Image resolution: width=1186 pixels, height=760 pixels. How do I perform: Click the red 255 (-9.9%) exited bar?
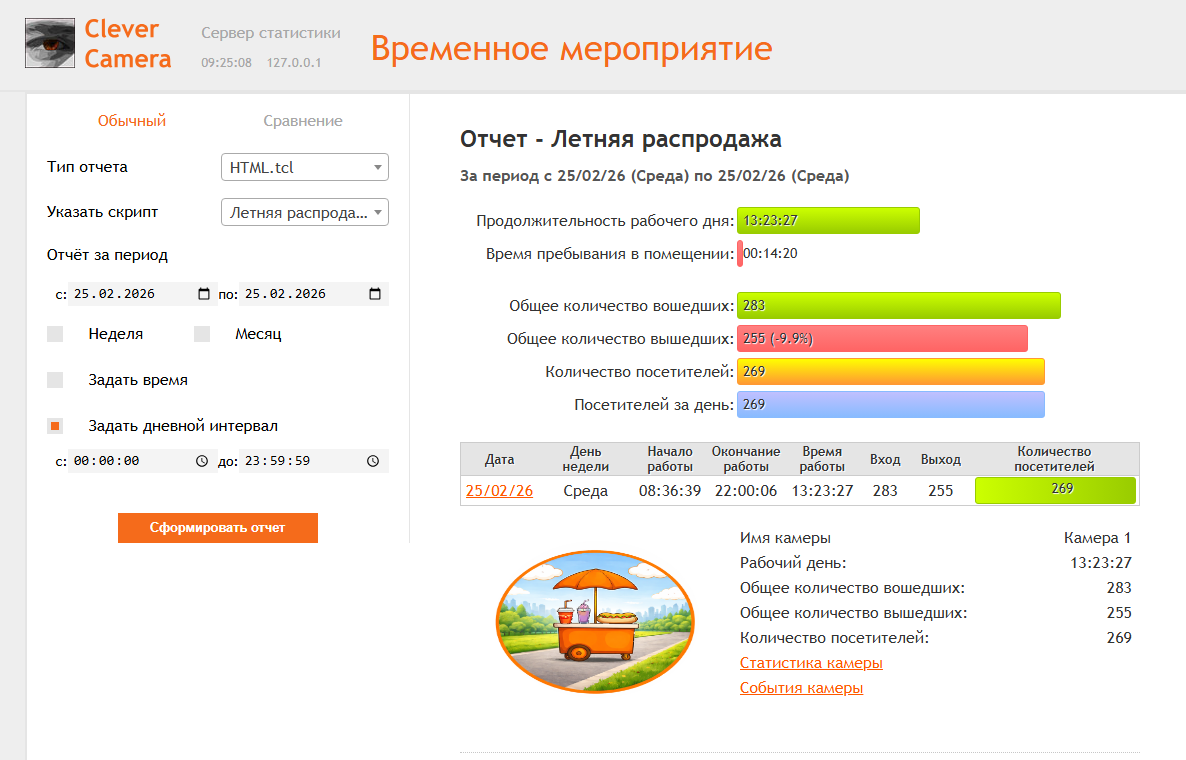pyautogui.click(x=882, y=339)
